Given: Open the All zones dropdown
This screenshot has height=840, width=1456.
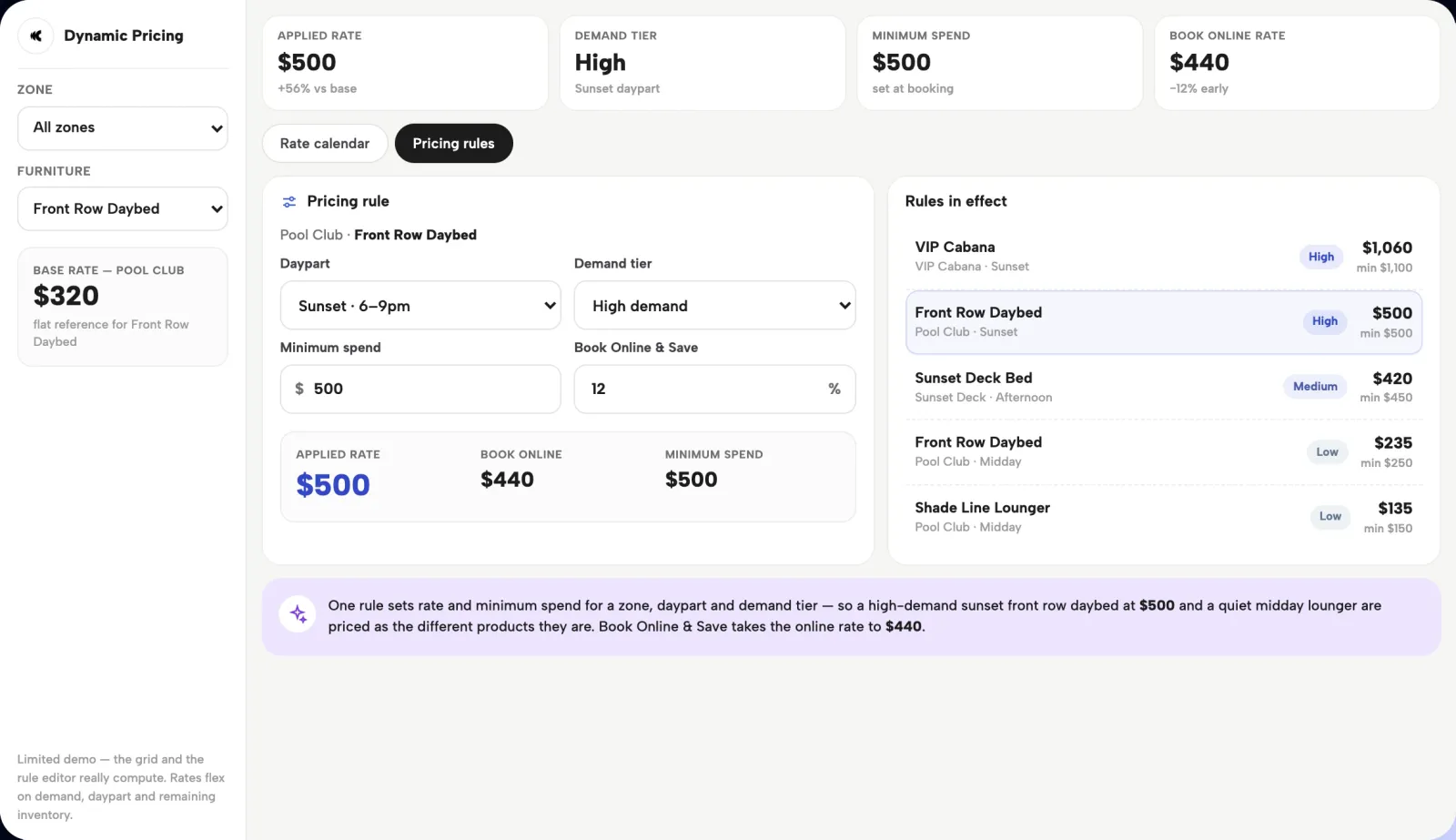Looking at the screenshot, I should coord(123,128).
